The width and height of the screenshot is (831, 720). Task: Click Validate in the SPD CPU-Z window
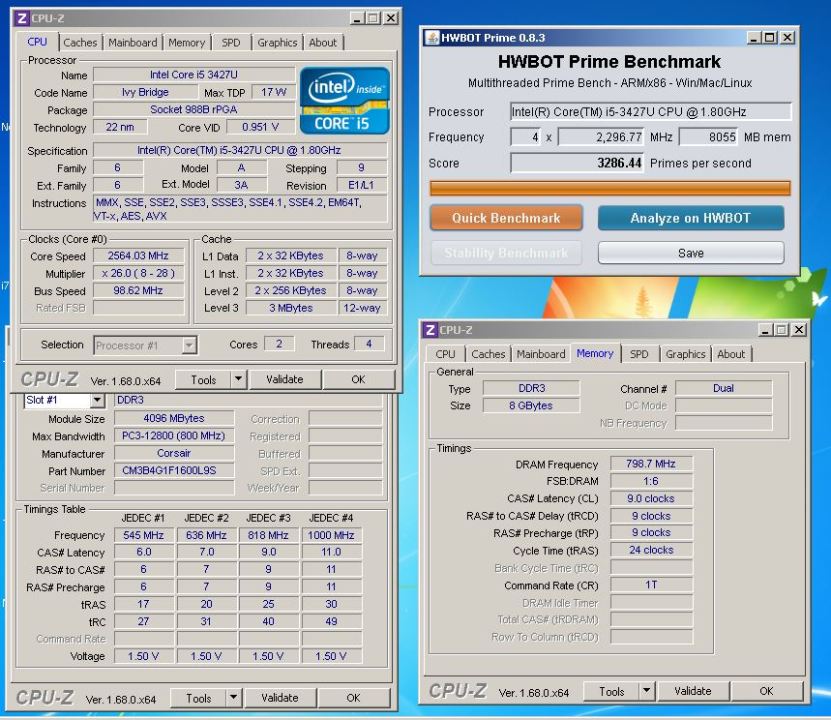pyautogui.click(x=280, y=698)
